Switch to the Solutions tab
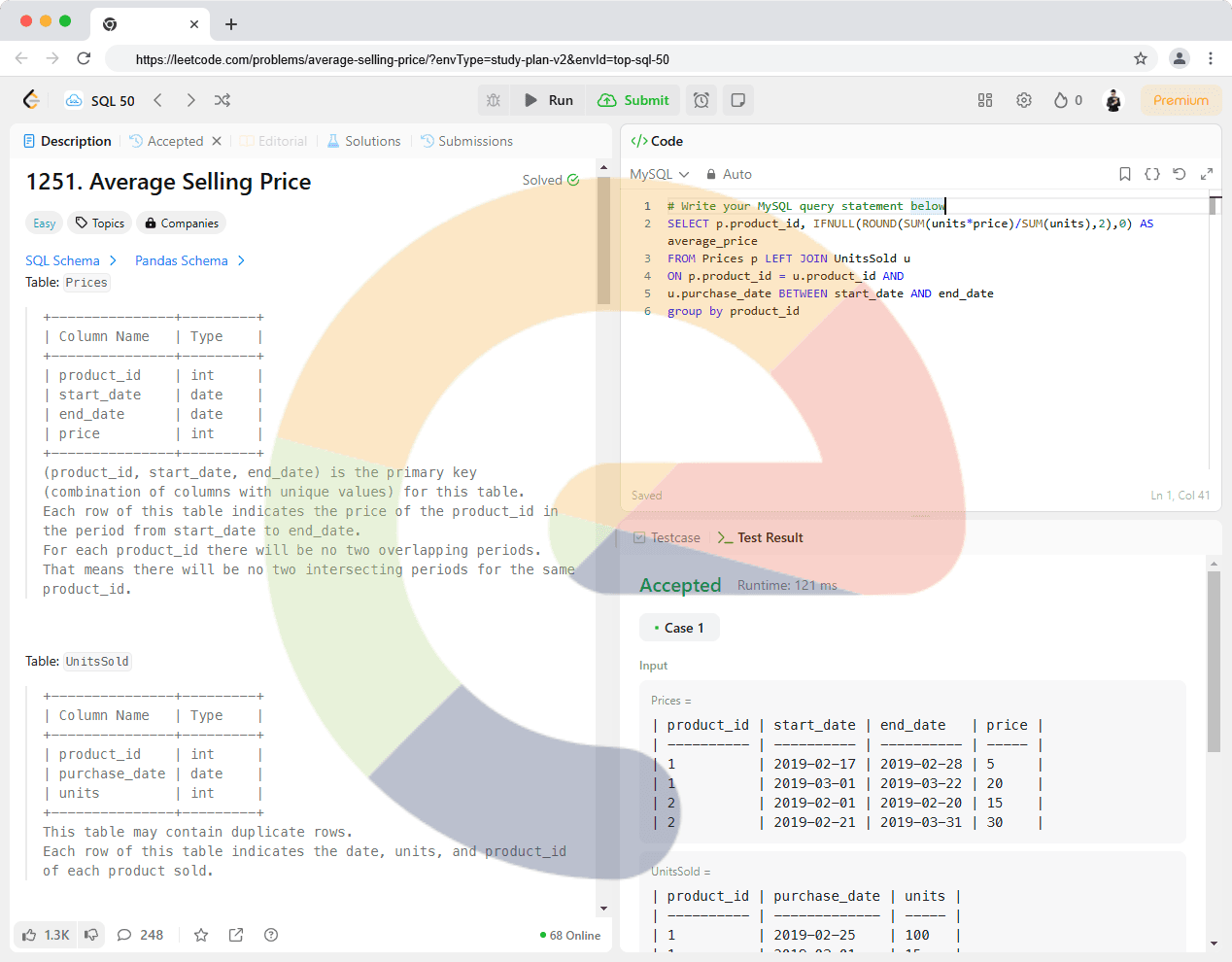Viewport: 1232px width, 962px height. pyautogui.click(x=363, y=141)
